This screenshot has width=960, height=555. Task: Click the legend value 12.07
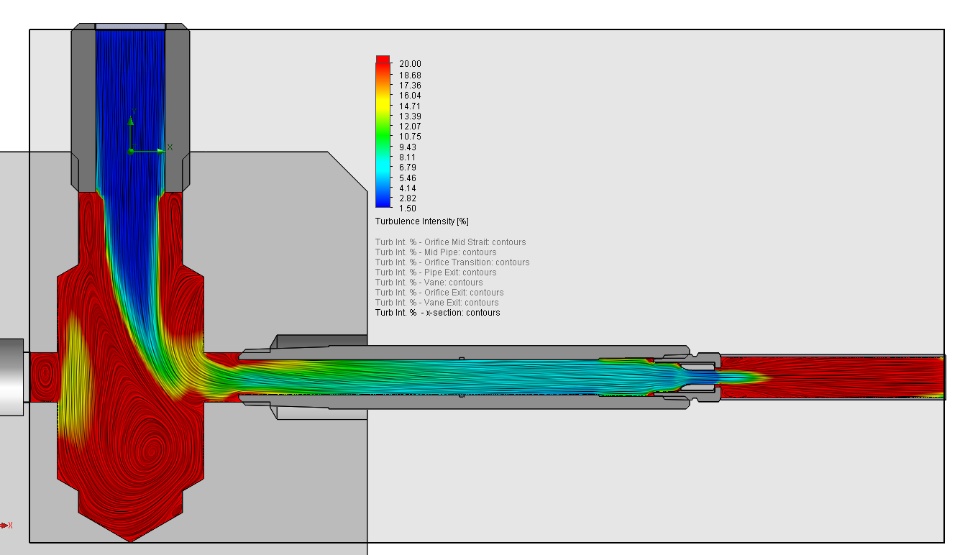click(x=410, y=126)
